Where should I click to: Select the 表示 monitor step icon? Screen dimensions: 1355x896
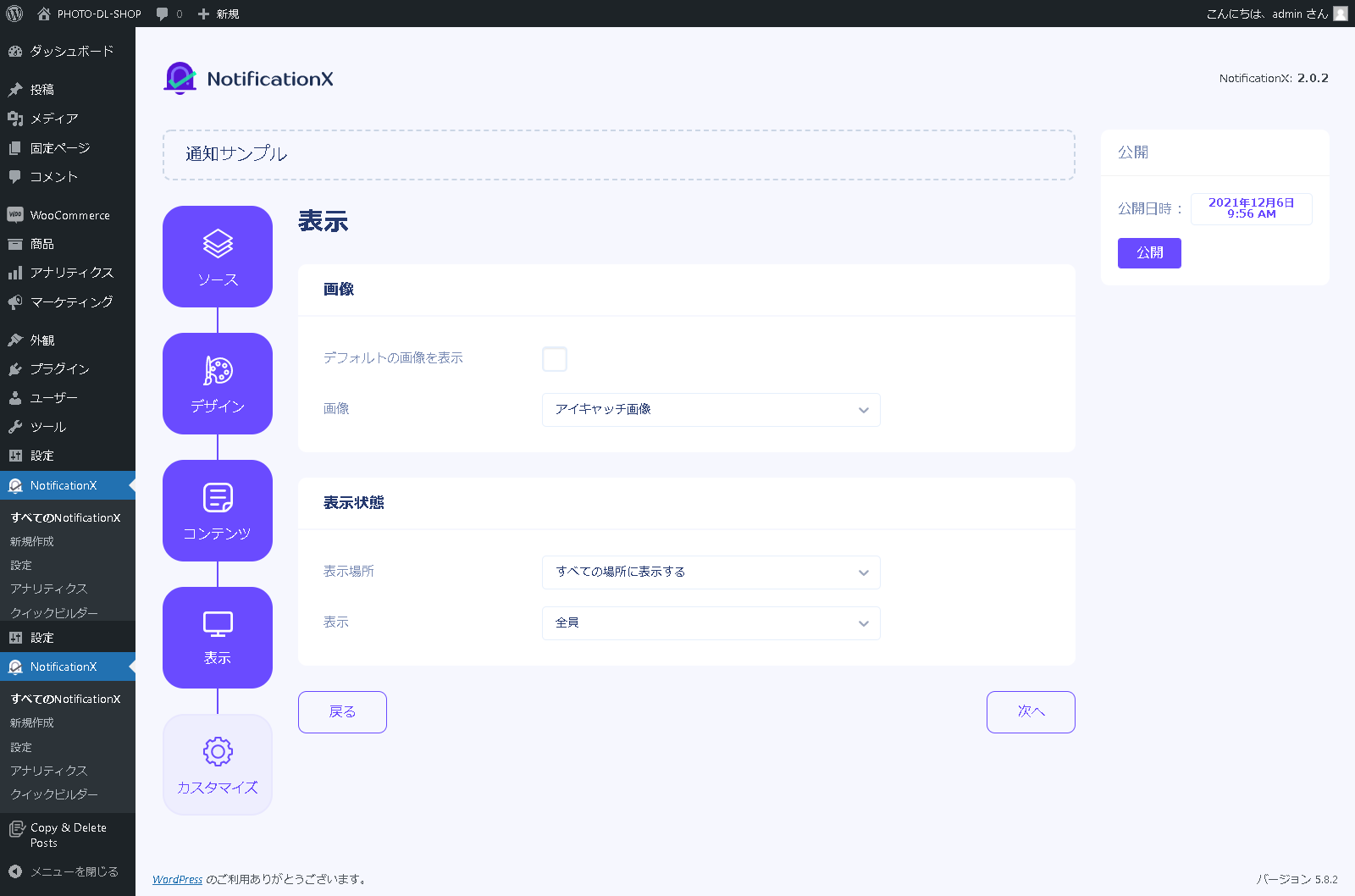pyautogui.click(x=218, y=624)
